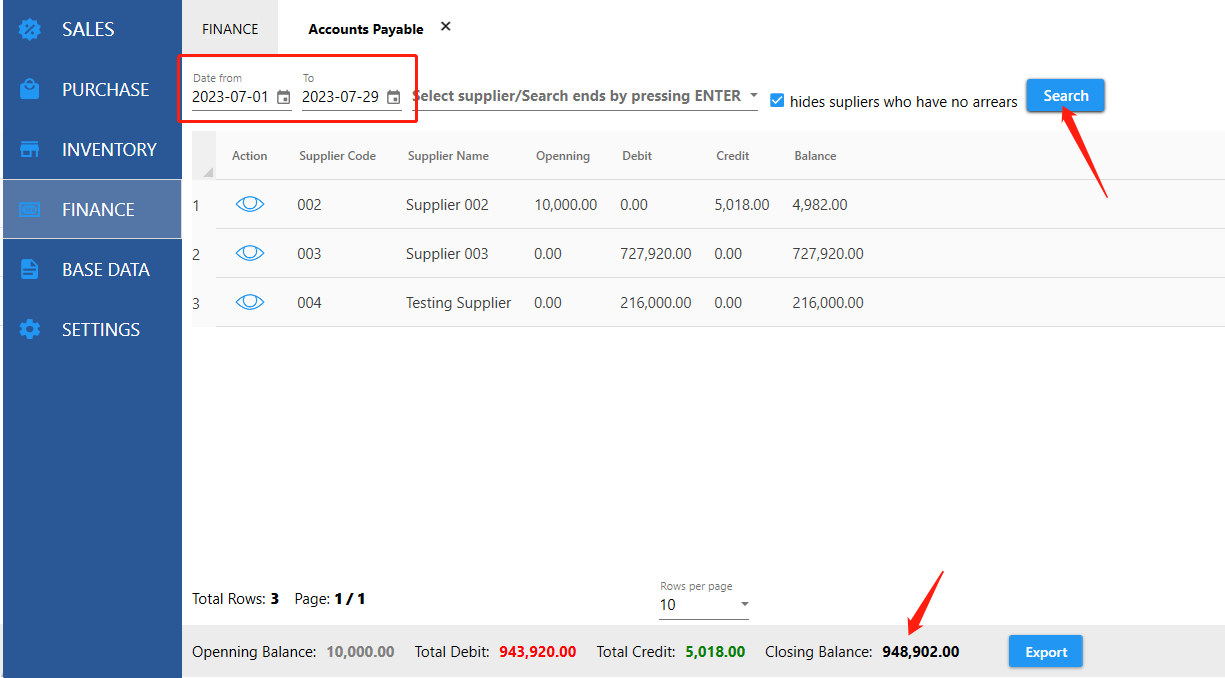This screenshot has width=1225, height=678.
Task: Open the FINANCE sidebar menu
Action: [x=92, y=209]
